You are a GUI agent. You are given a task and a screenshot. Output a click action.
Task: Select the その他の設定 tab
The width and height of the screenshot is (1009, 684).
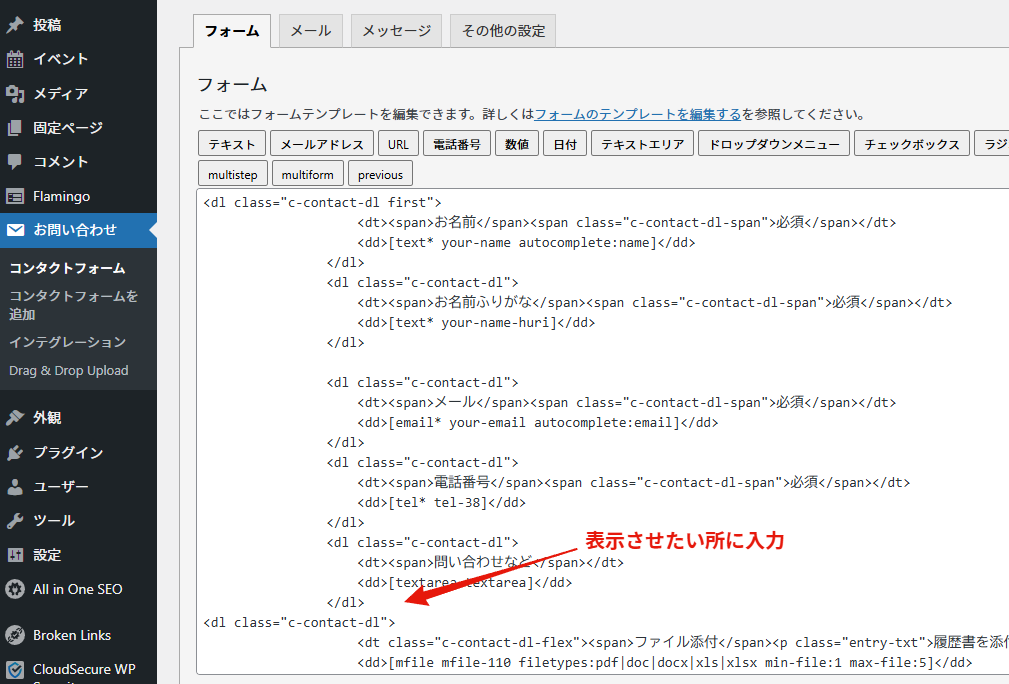503,31
